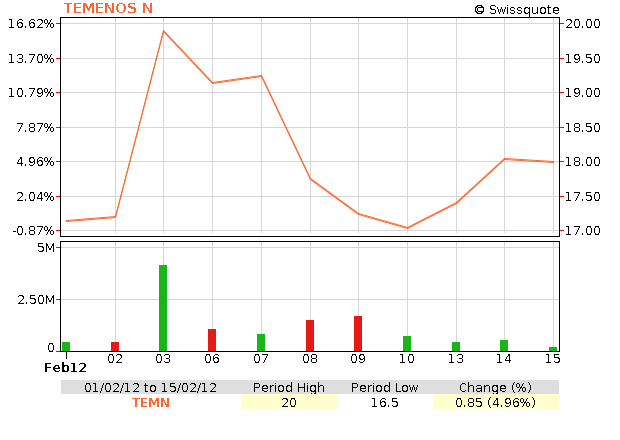Click the 14 date axis label

tap(504, 359)
